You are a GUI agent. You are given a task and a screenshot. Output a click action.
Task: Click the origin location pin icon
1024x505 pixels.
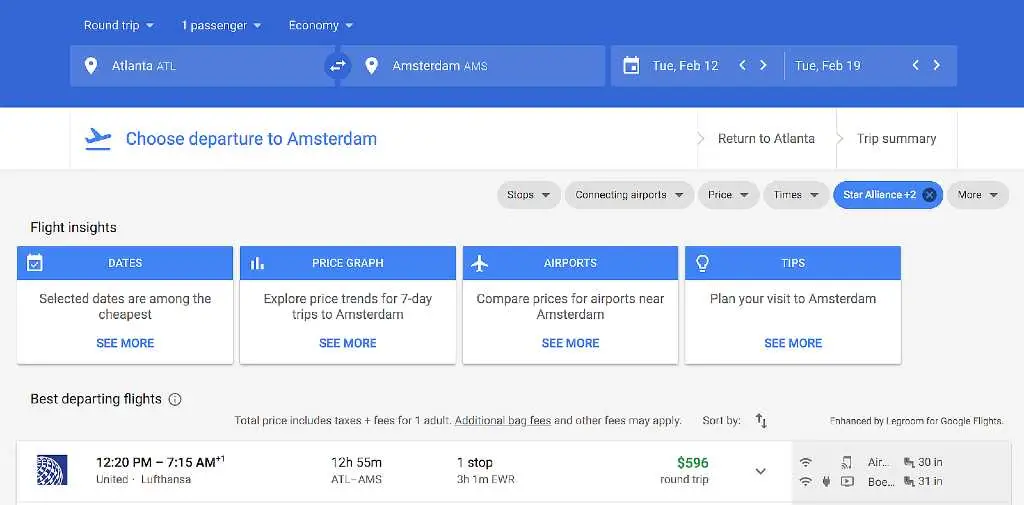(91, 65)
